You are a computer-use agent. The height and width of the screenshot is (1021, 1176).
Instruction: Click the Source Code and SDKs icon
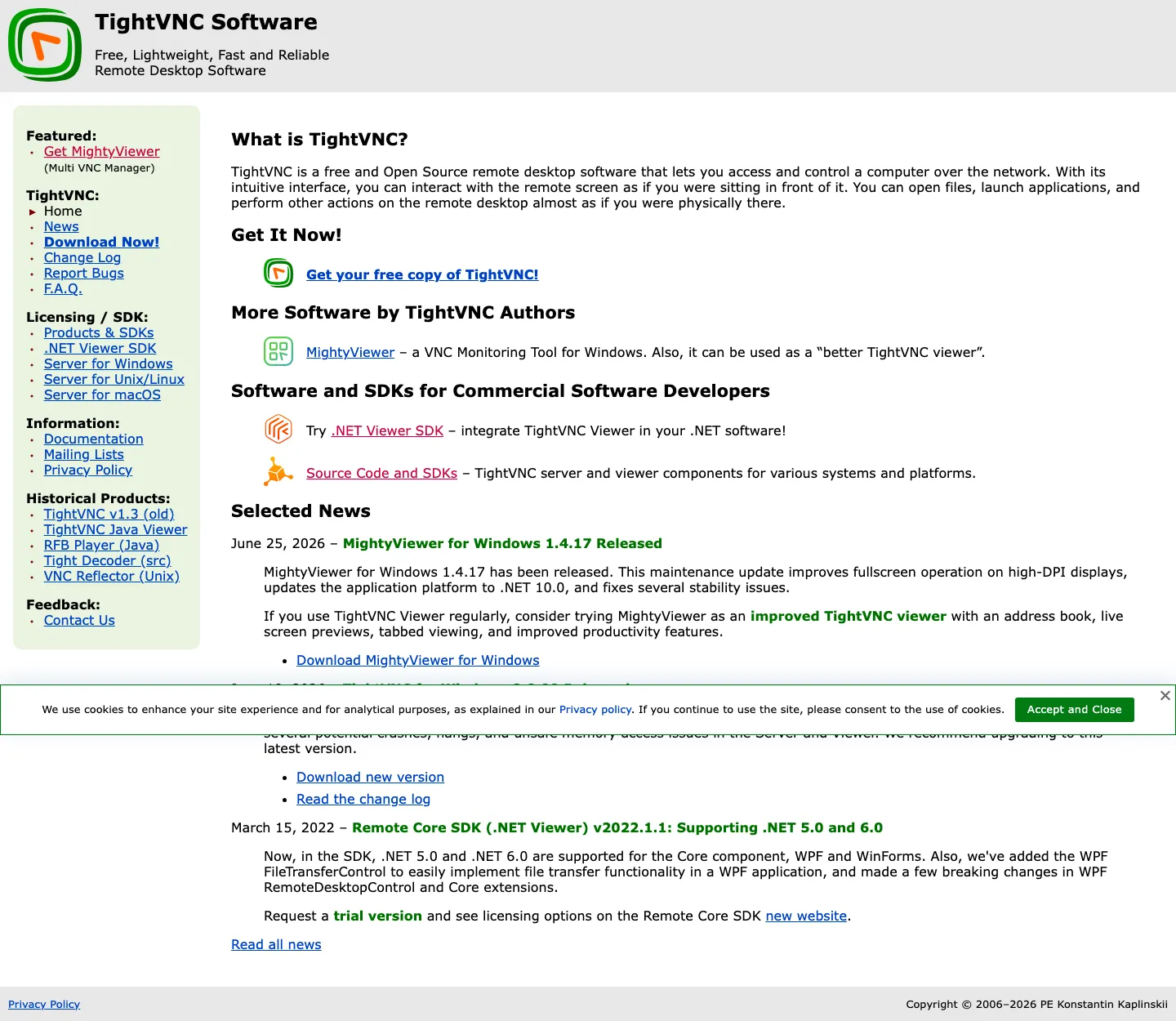click(x=278, y=471)
